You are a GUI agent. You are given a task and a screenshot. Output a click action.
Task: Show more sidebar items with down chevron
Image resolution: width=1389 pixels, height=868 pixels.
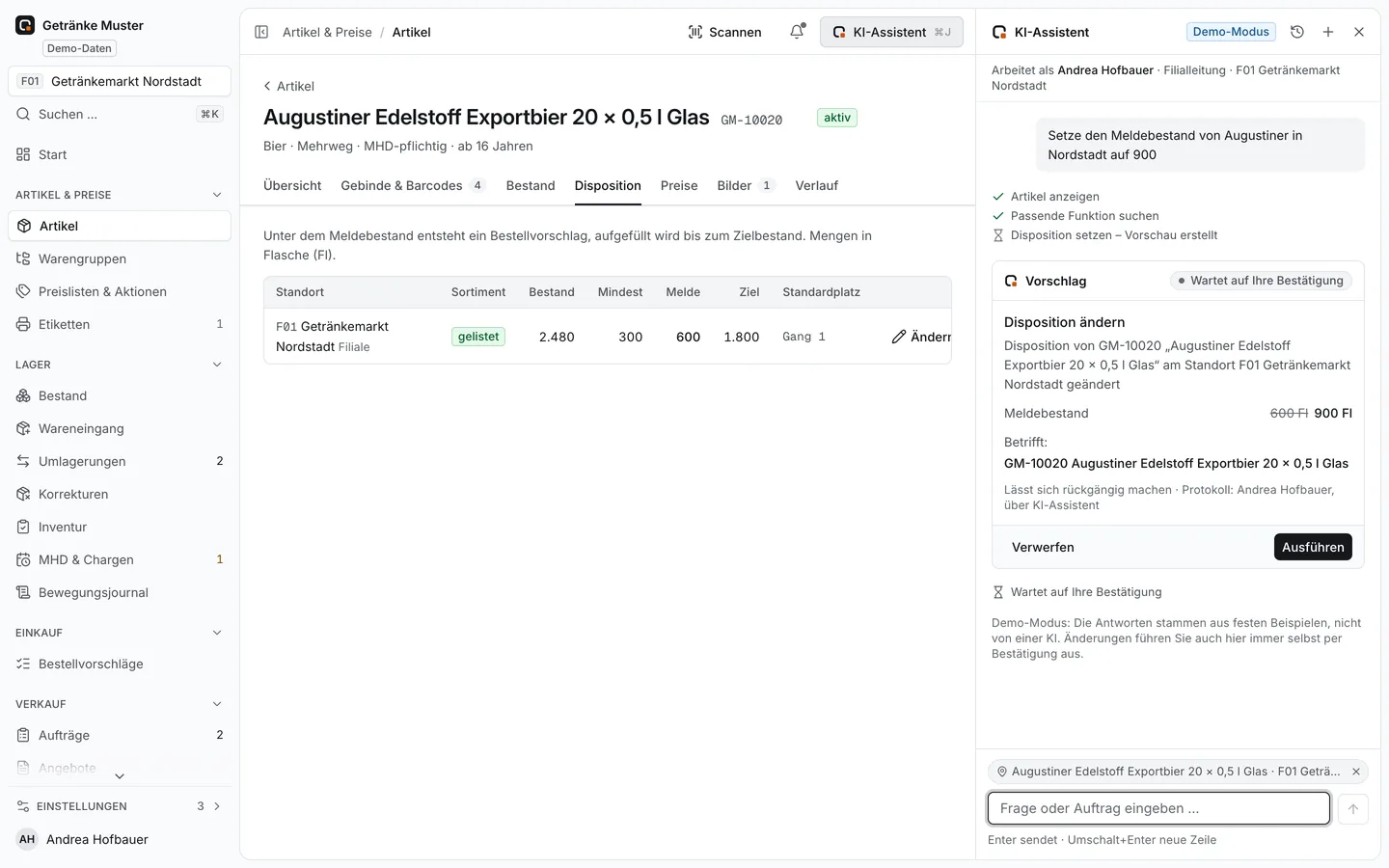click(120, 776)
